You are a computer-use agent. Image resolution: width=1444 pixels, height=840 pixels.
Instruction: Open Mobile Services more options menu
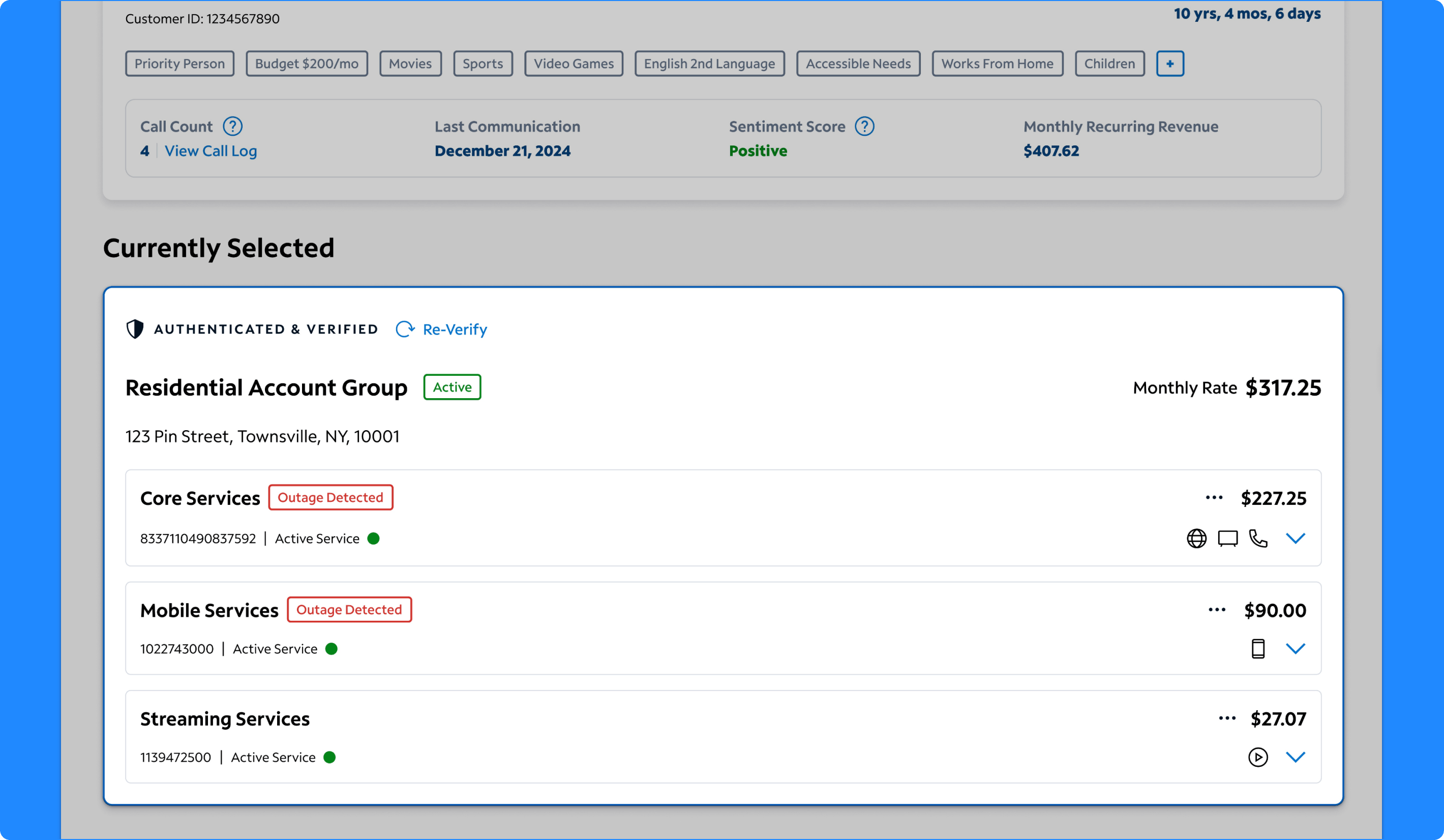(x=1217, y=610)
